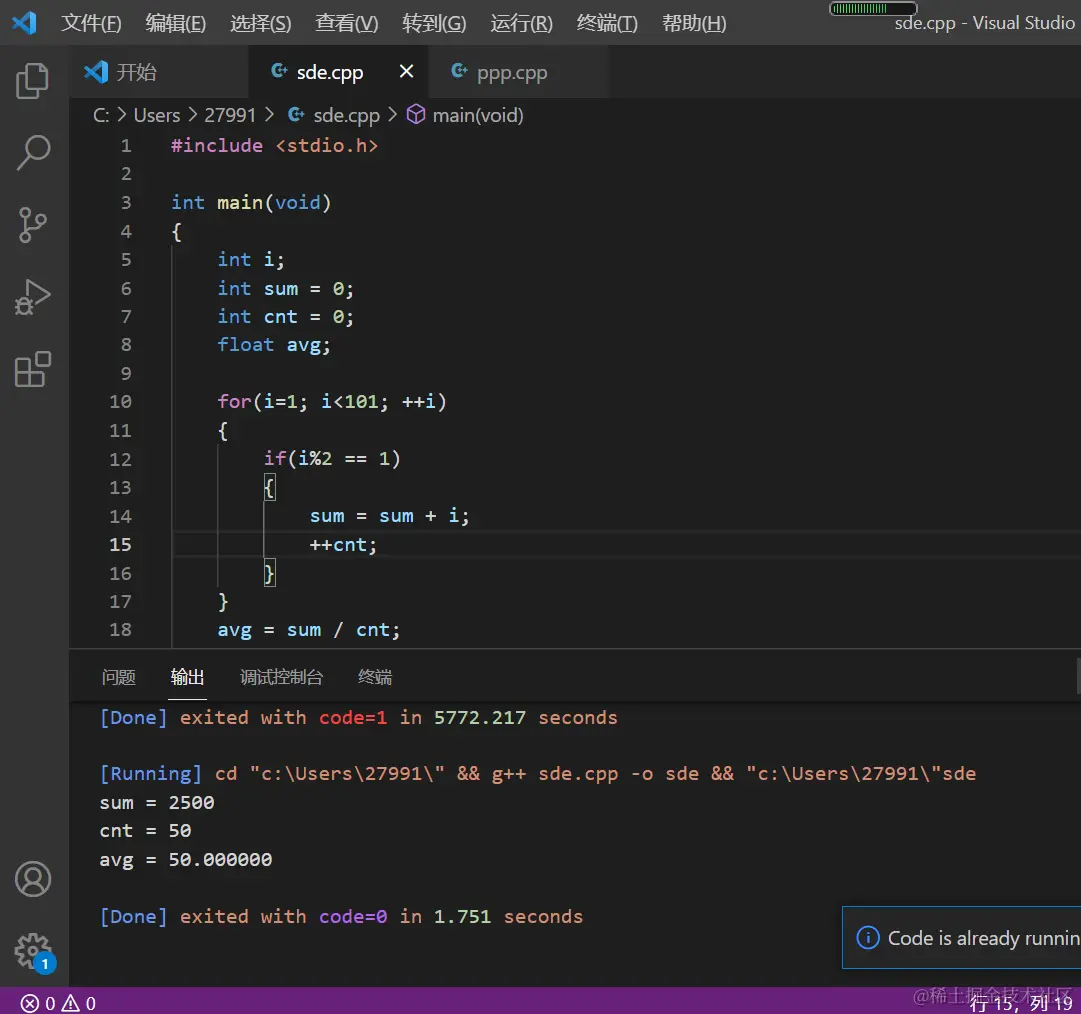Open the 文件(F) menu
Screen dimensions: 1081x1014
(91, 23)
